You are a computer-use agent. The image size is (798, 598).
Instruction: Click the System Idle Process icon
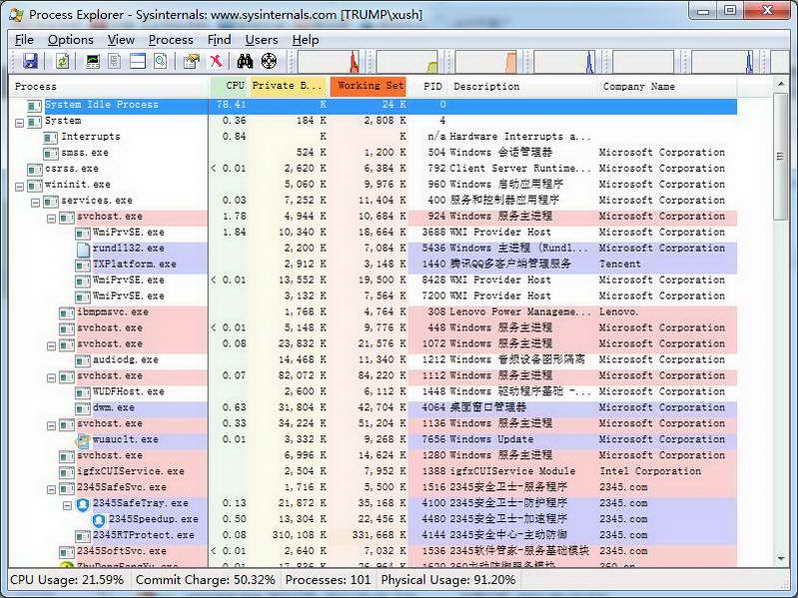(x=35, y=105)
